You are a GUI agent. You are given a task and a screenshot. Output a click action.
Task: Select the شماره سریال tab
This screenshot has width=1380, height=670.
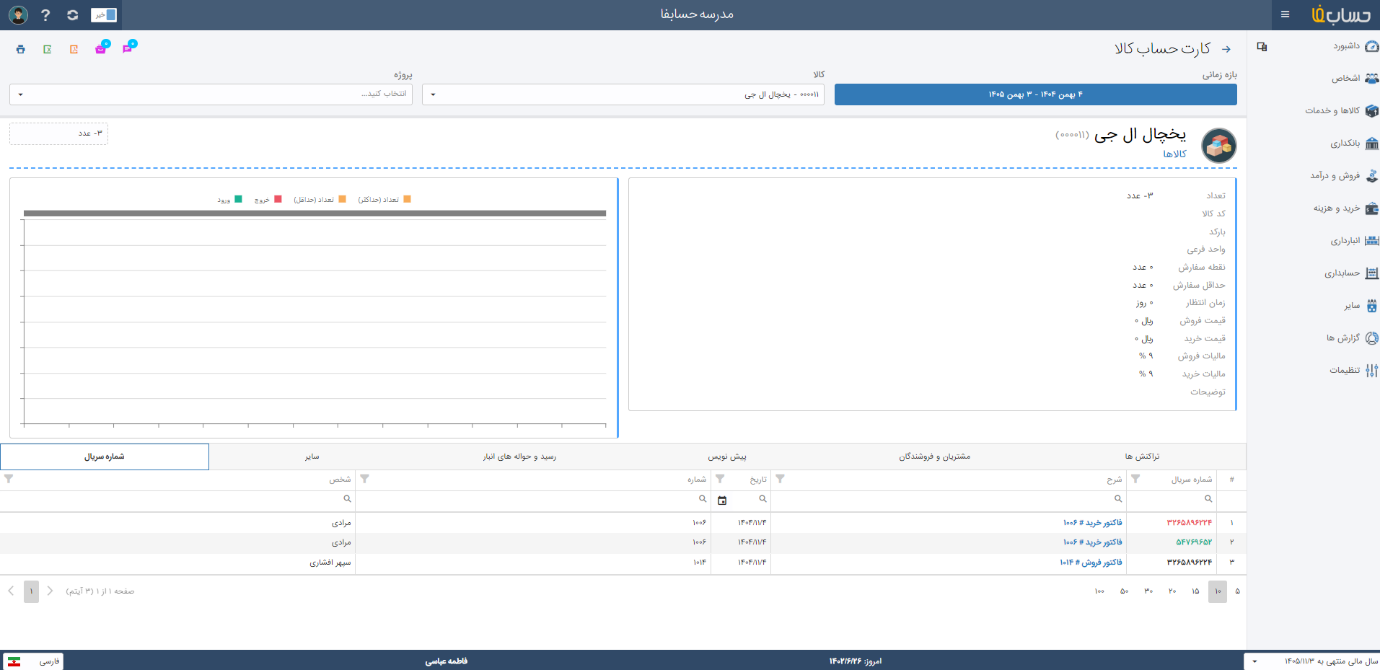105,456
